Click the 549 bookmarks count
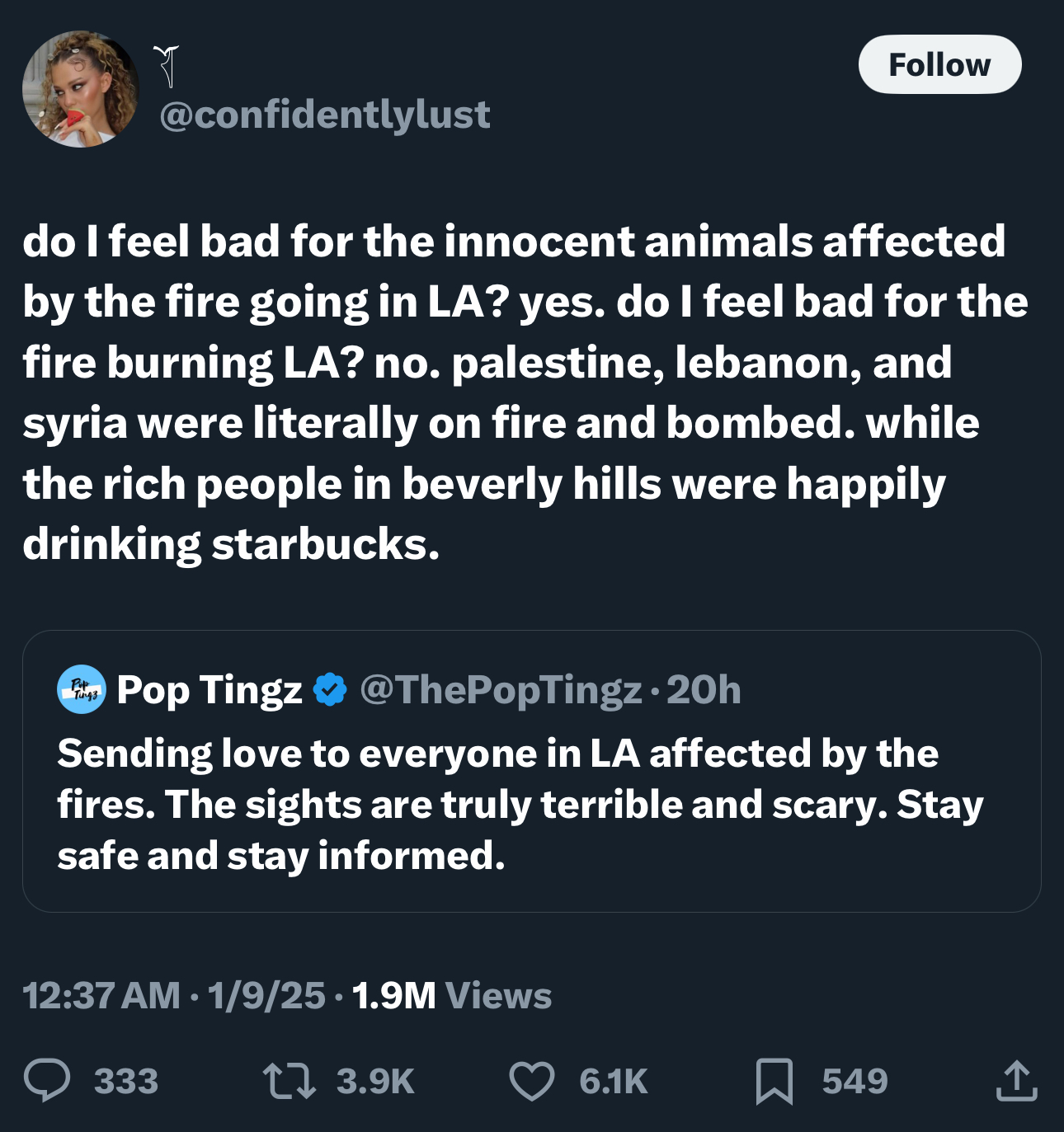 pos(854,1082)
